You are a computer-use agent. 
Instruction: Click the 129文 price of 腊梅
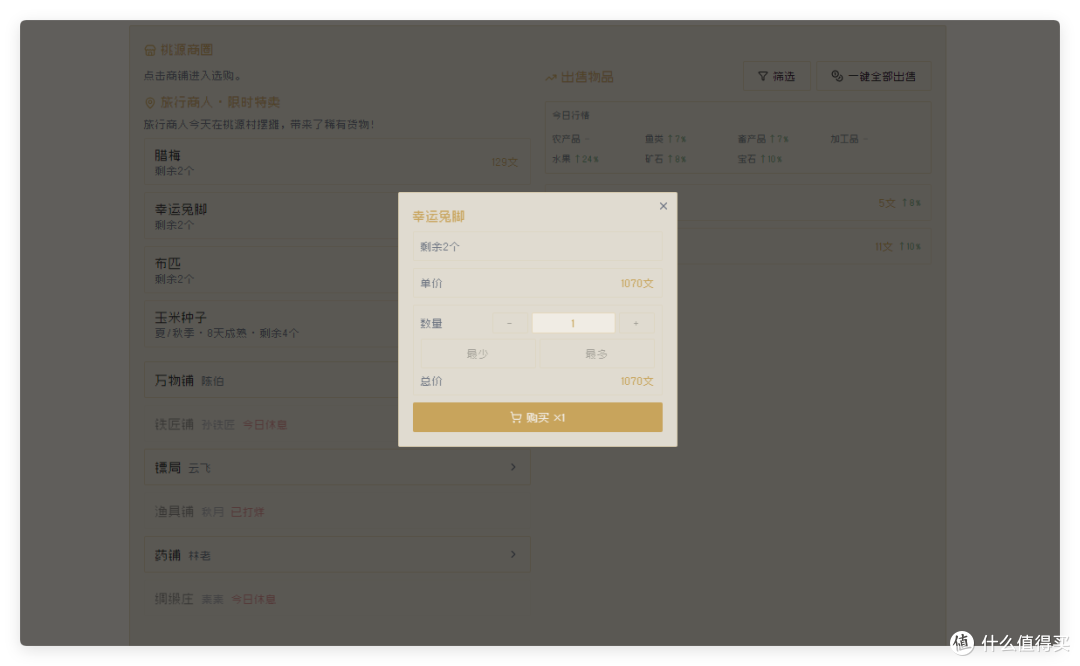(504, 162)
